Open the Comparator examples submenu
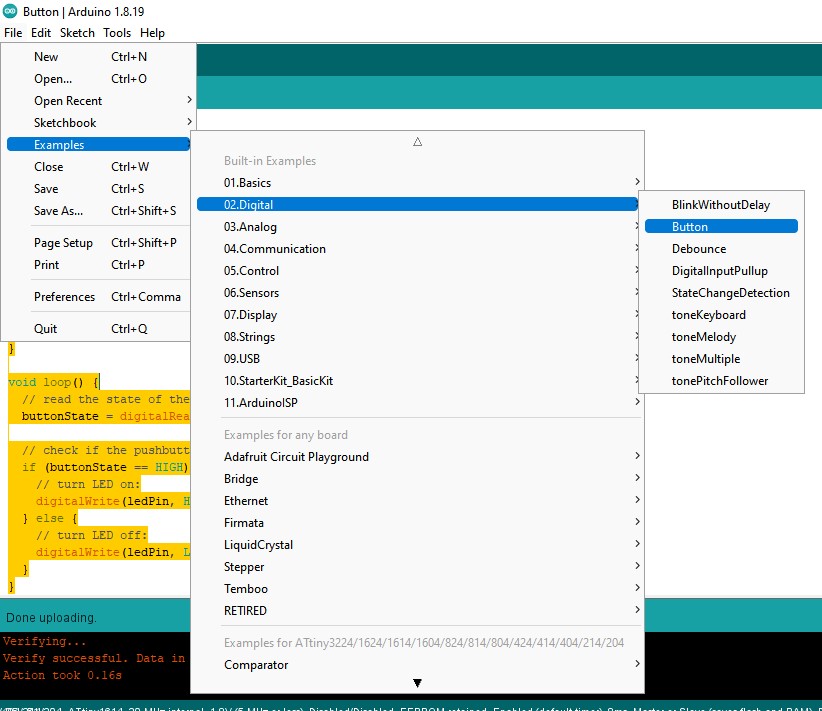822x711 pixels. coord(417,665)
